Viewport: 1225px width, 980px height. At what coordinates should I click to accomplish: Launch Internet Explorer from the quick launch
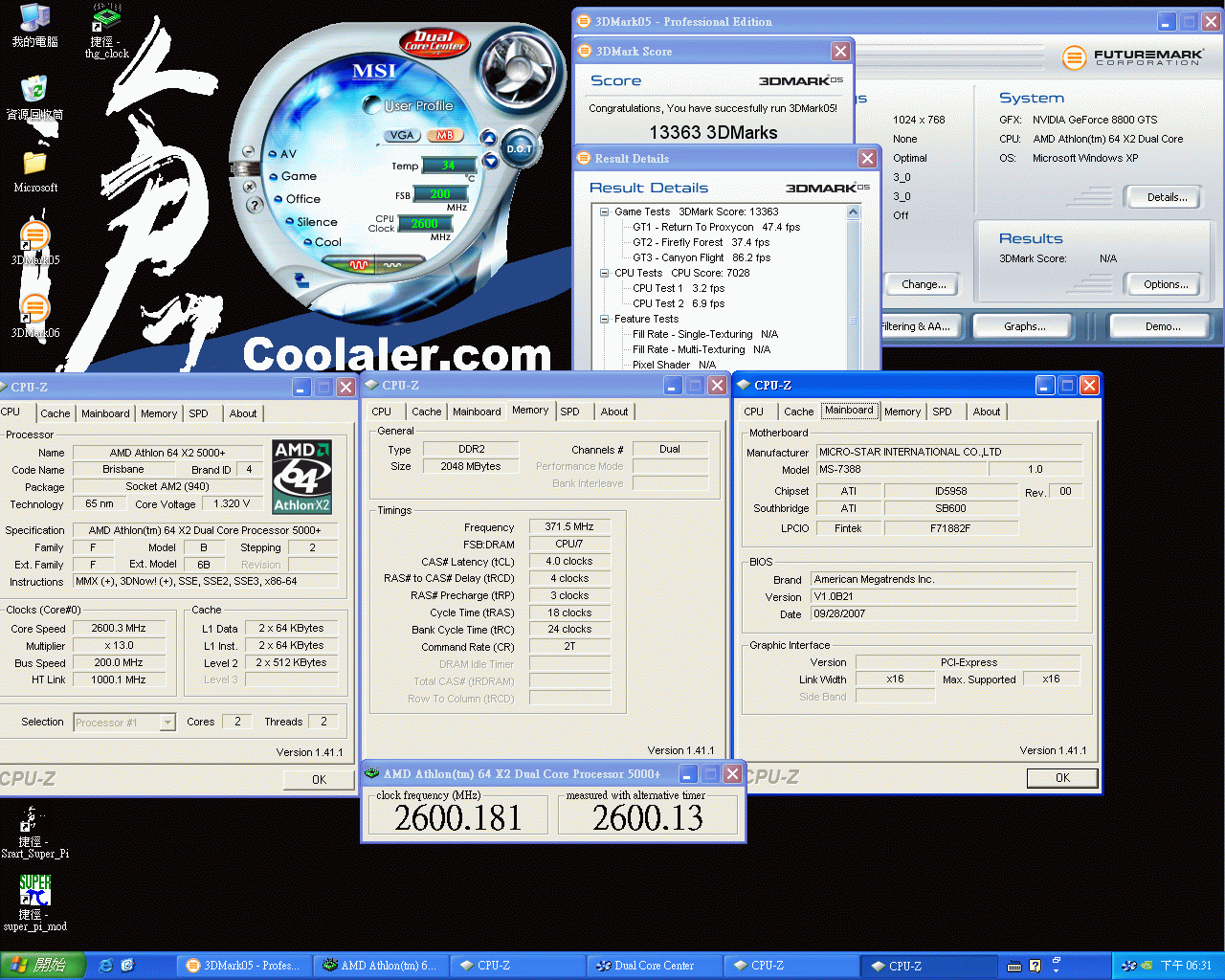point(105,966)
